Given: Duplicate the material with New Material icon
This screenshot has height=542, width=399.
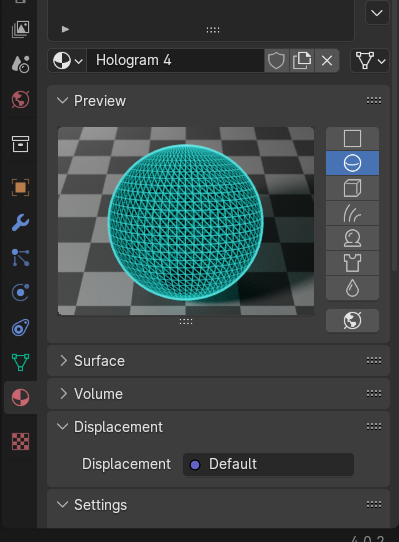Looking at the screenshot, I should click(x=302, y=61).
